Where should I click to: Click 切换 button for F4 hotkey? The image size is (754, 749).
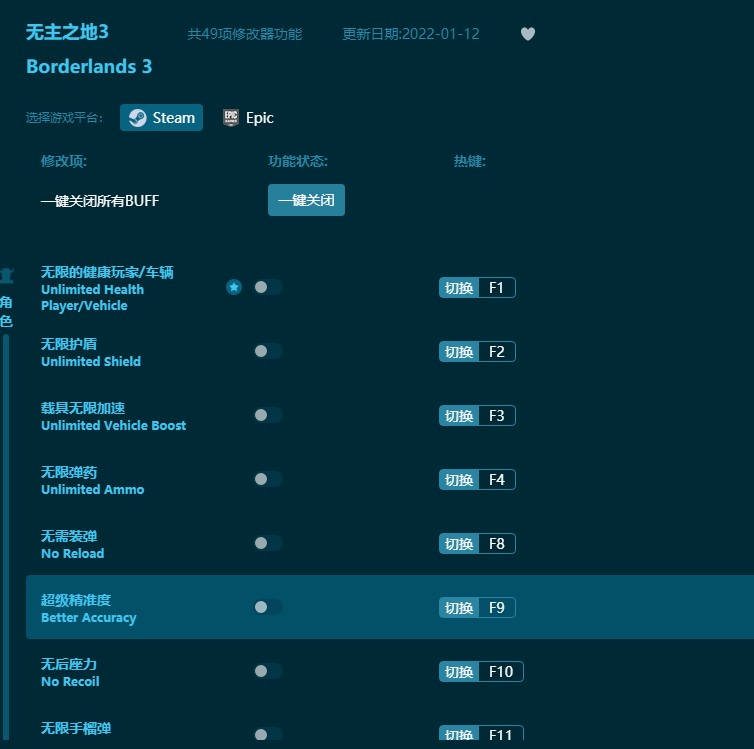(459, 479)
